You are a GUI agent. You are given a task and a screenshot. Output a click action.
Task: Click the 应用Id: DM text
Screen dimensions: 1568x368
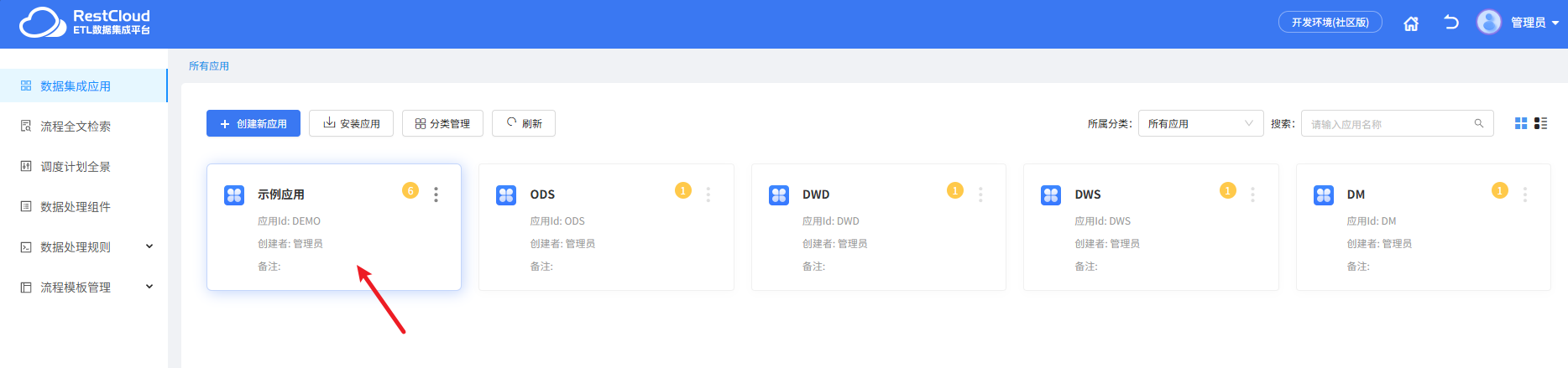1372,221
